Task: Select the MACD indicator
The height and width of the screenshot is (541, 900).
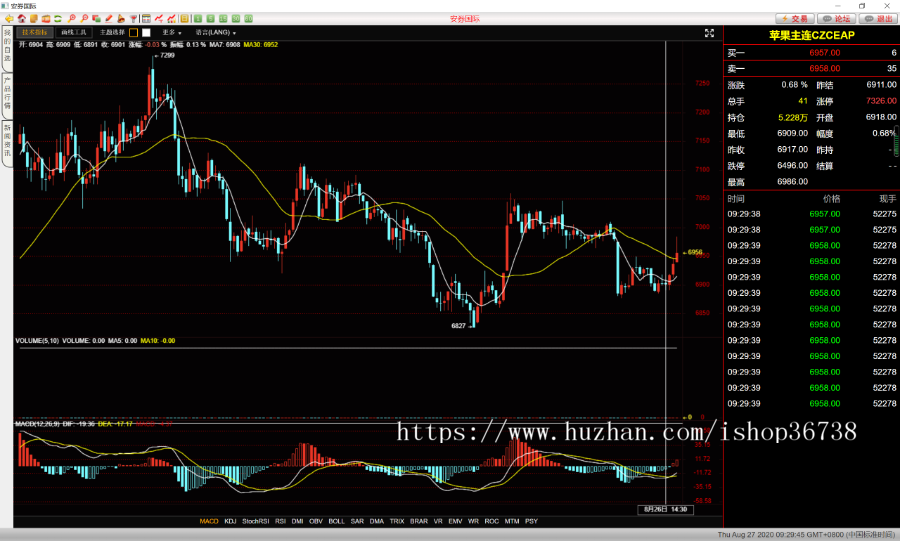Action: tap(209, 521)
